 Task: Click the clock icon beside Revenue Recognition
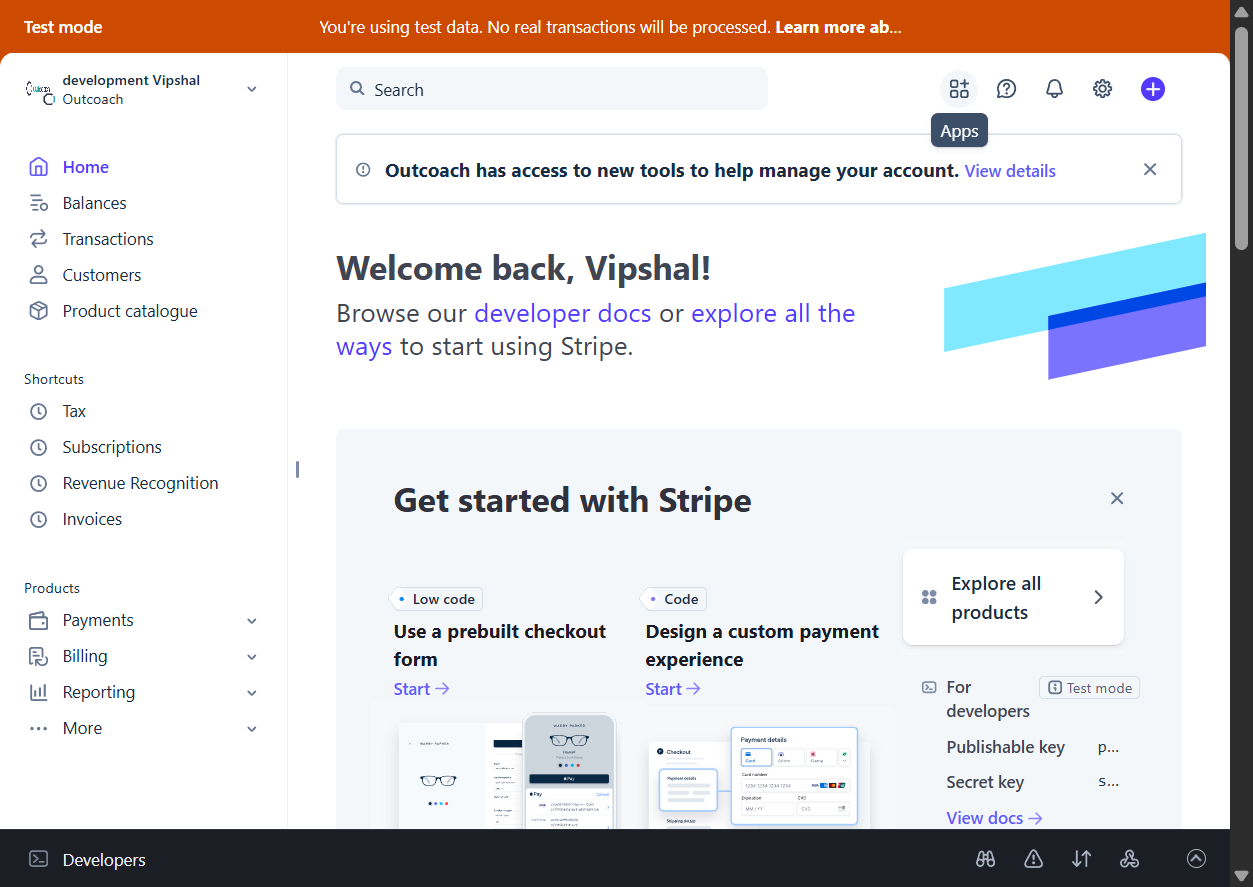click(38, 483)
